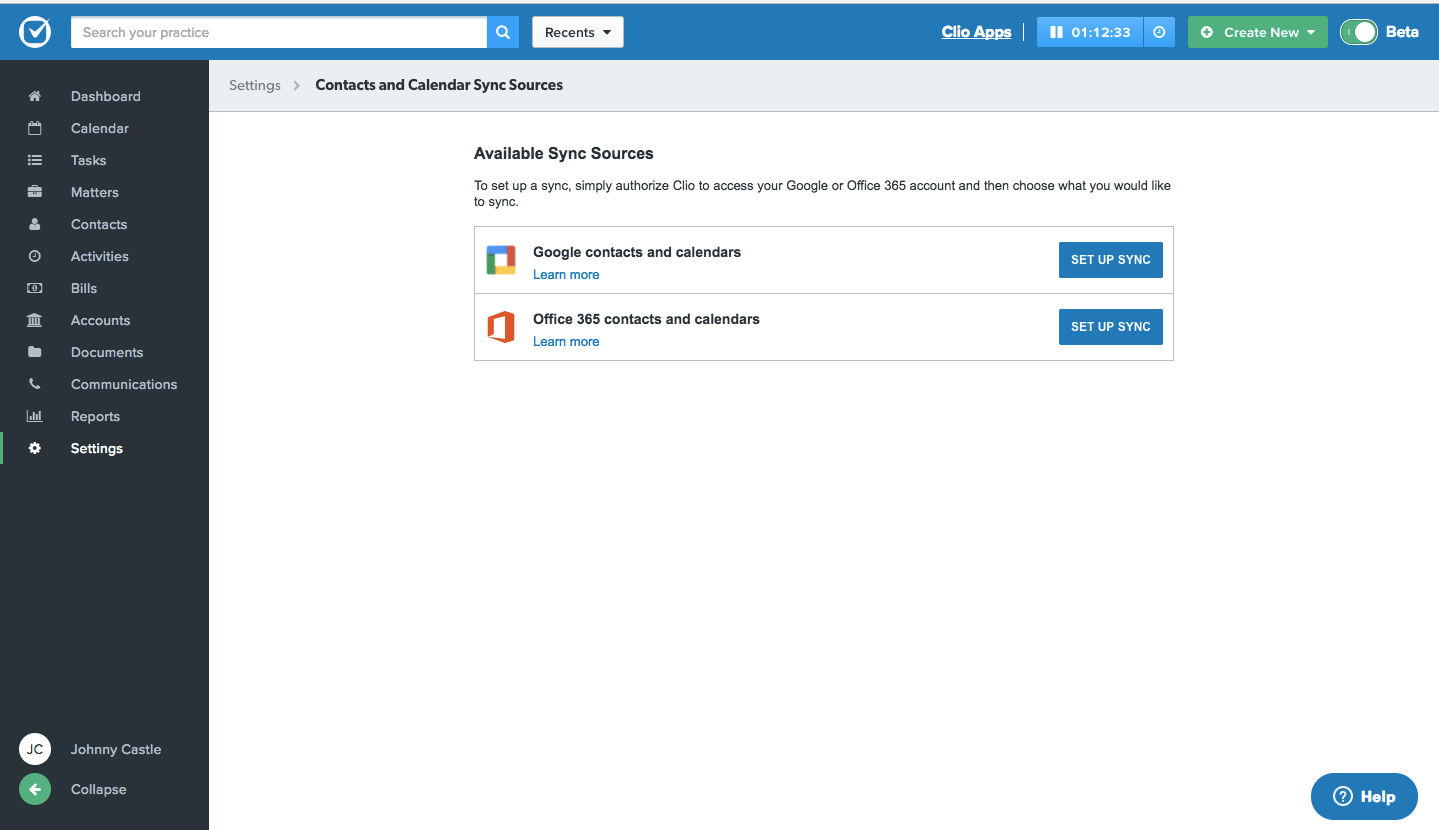Screen dimensions: 1439x830
Task: Click the green Collapse arrow icon
Action: click(x=35, y=789)
